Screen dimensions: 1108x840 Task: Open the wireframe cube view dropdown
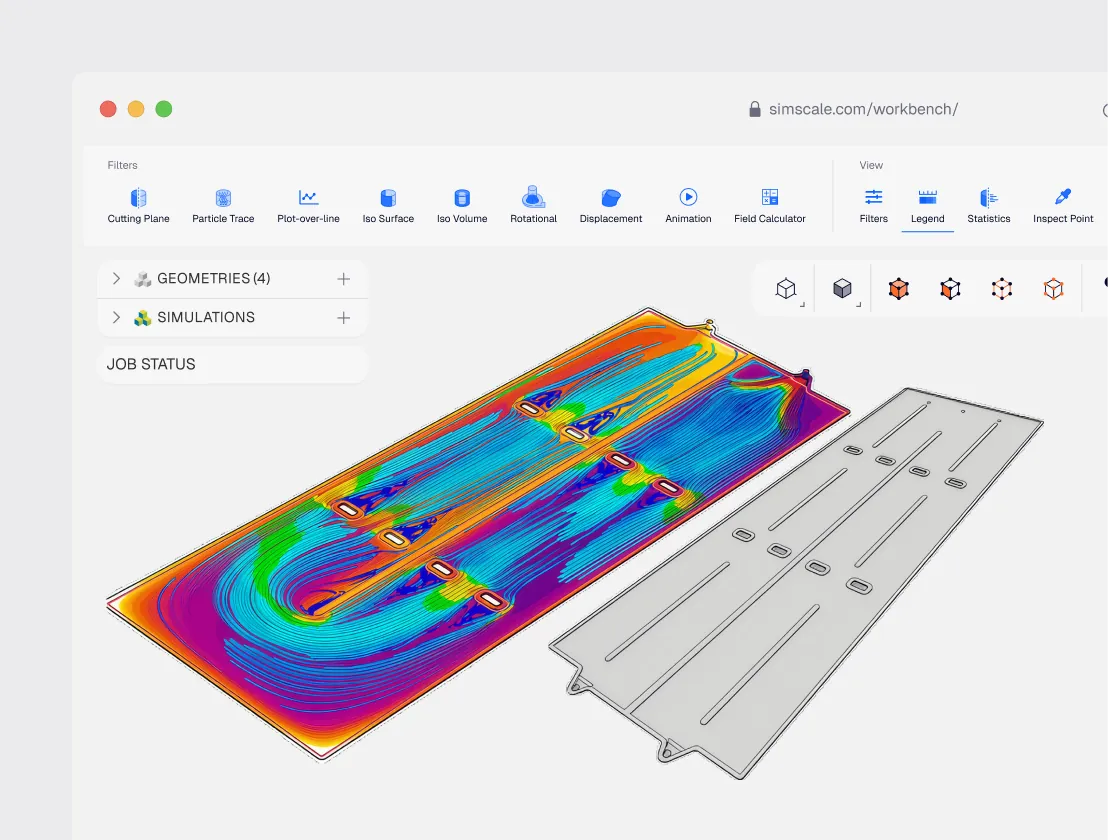(786, 289)
